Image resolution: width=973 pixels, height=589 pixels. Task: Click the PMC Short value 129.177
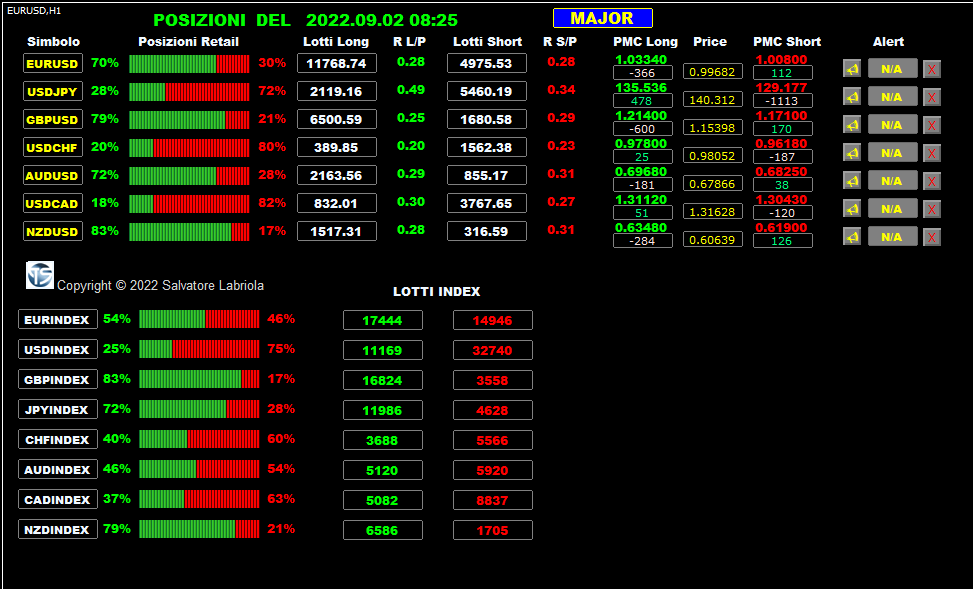(781, 88)
